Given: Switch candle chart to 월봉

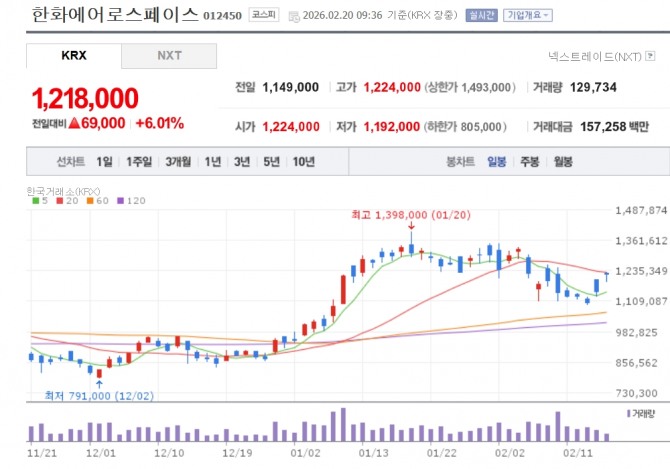Looking at the screenshot, I should [563, 161].
